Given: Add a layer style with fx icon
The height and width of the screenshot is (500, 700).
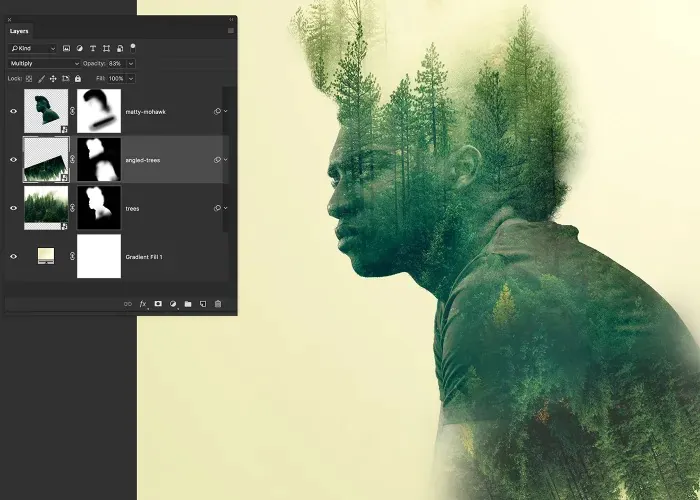Looking at the screenshot, I should [143, 304].
